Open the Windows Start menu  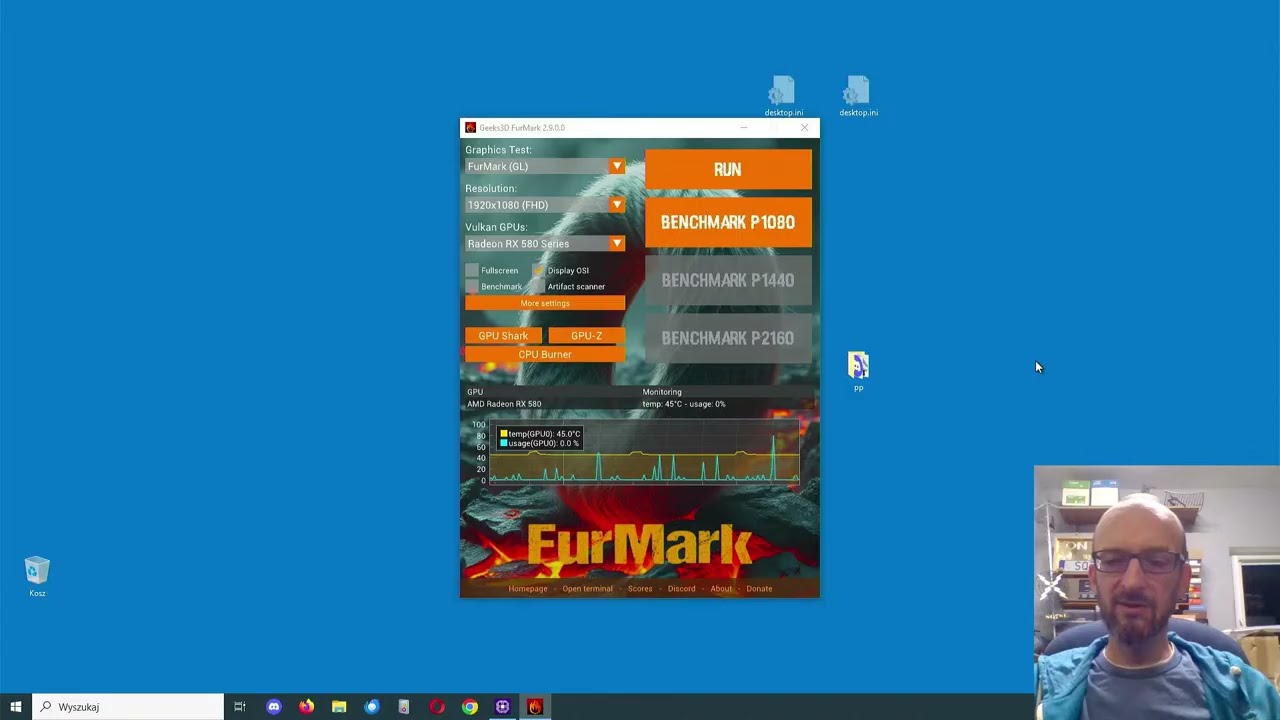point(16,707)
